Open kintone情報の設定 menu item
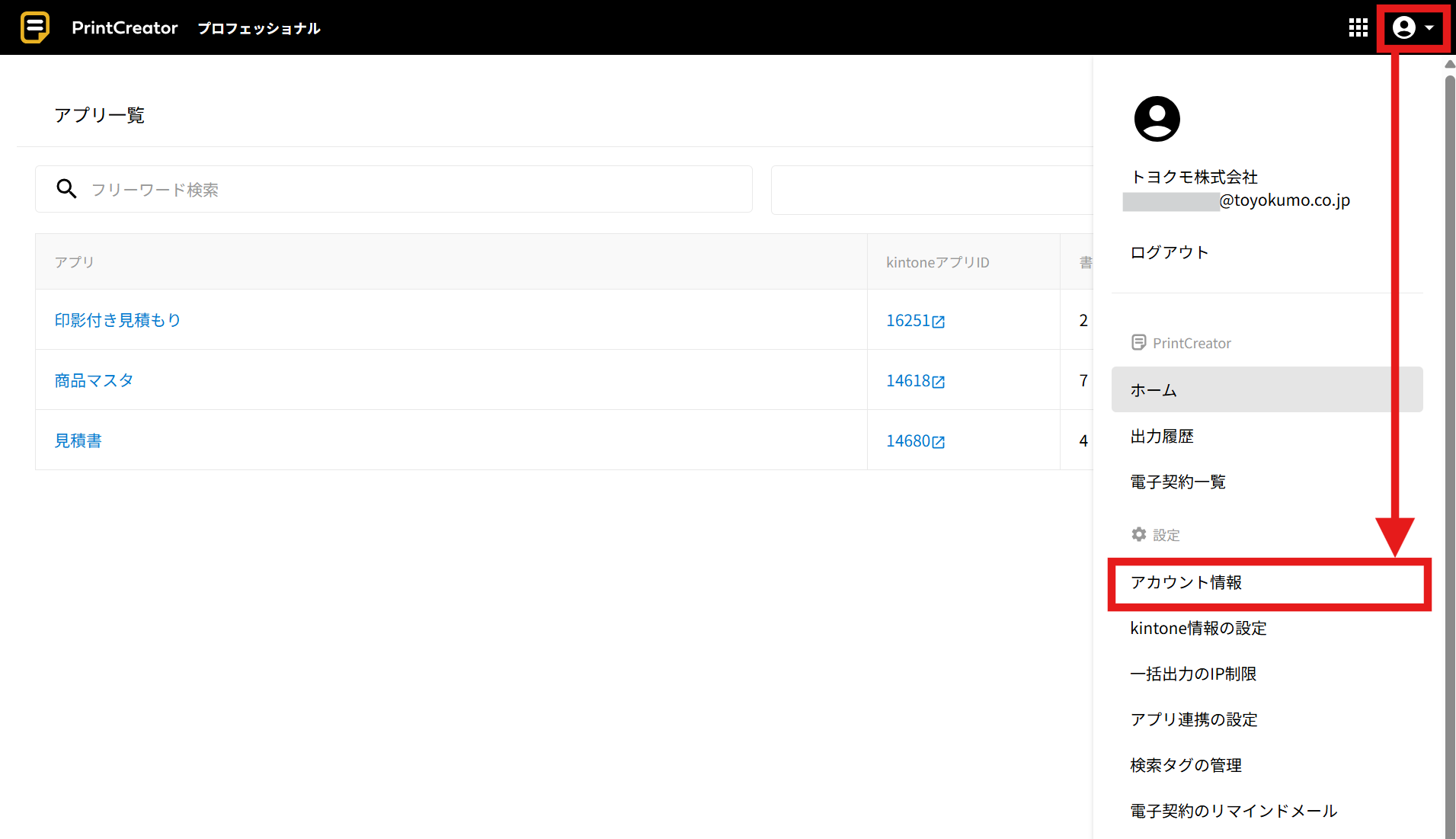 pyautogui.click(x=1267, y=628)
